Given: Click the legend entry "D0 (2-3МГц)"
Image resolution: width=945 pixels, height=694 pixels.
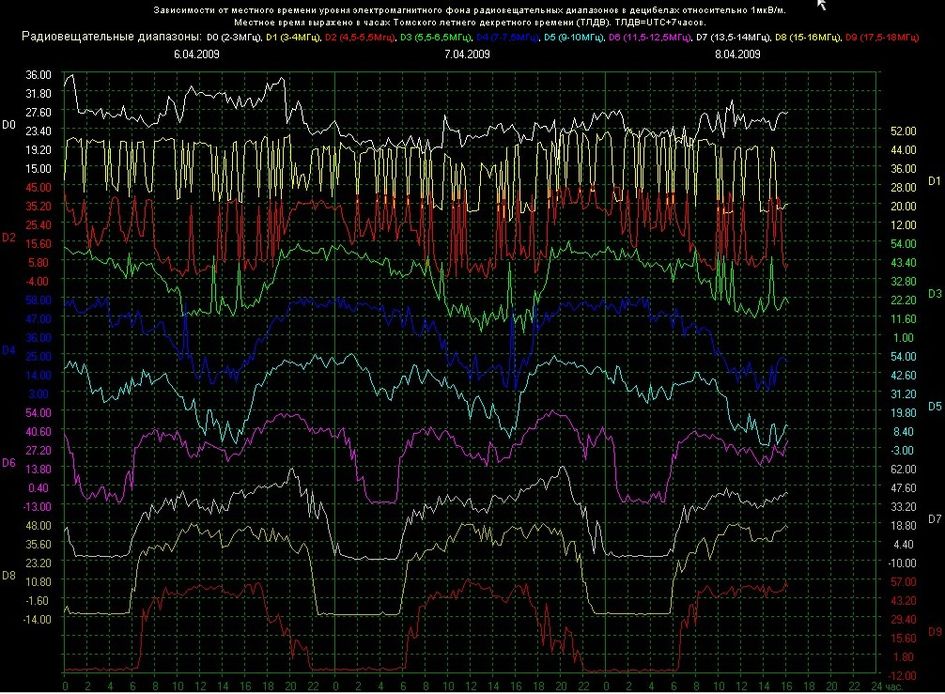Looking at the screenshot, I should [233, 37].
